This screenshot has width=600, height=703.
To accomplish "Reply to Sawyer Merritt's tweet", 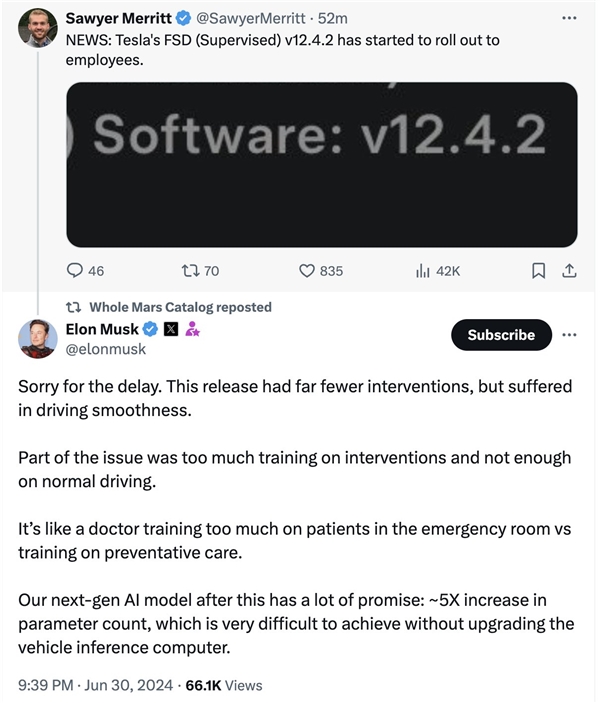I will point(75,270).
